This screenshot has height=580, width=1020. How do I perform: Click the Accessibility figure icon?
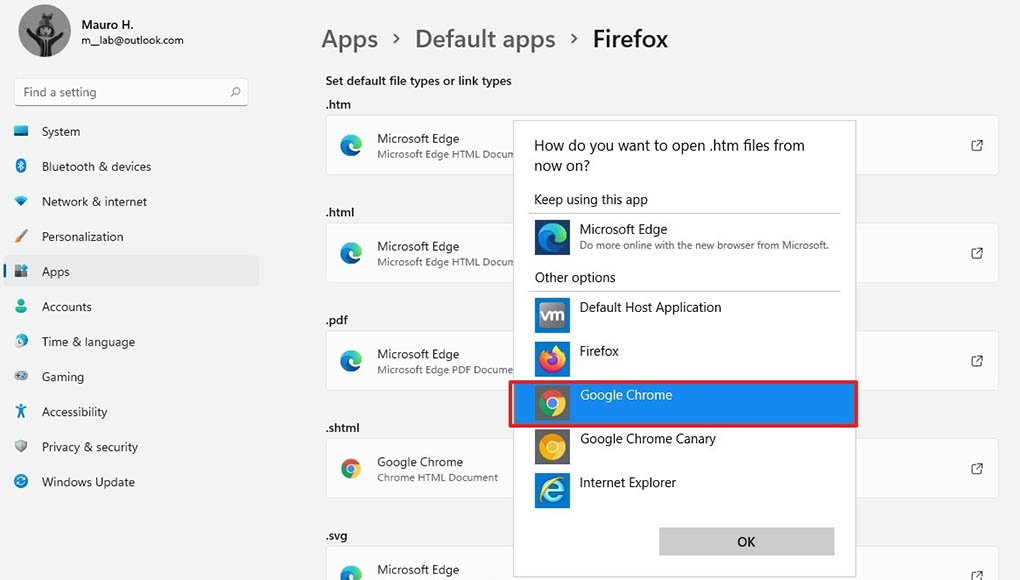[x=21, y=411]
